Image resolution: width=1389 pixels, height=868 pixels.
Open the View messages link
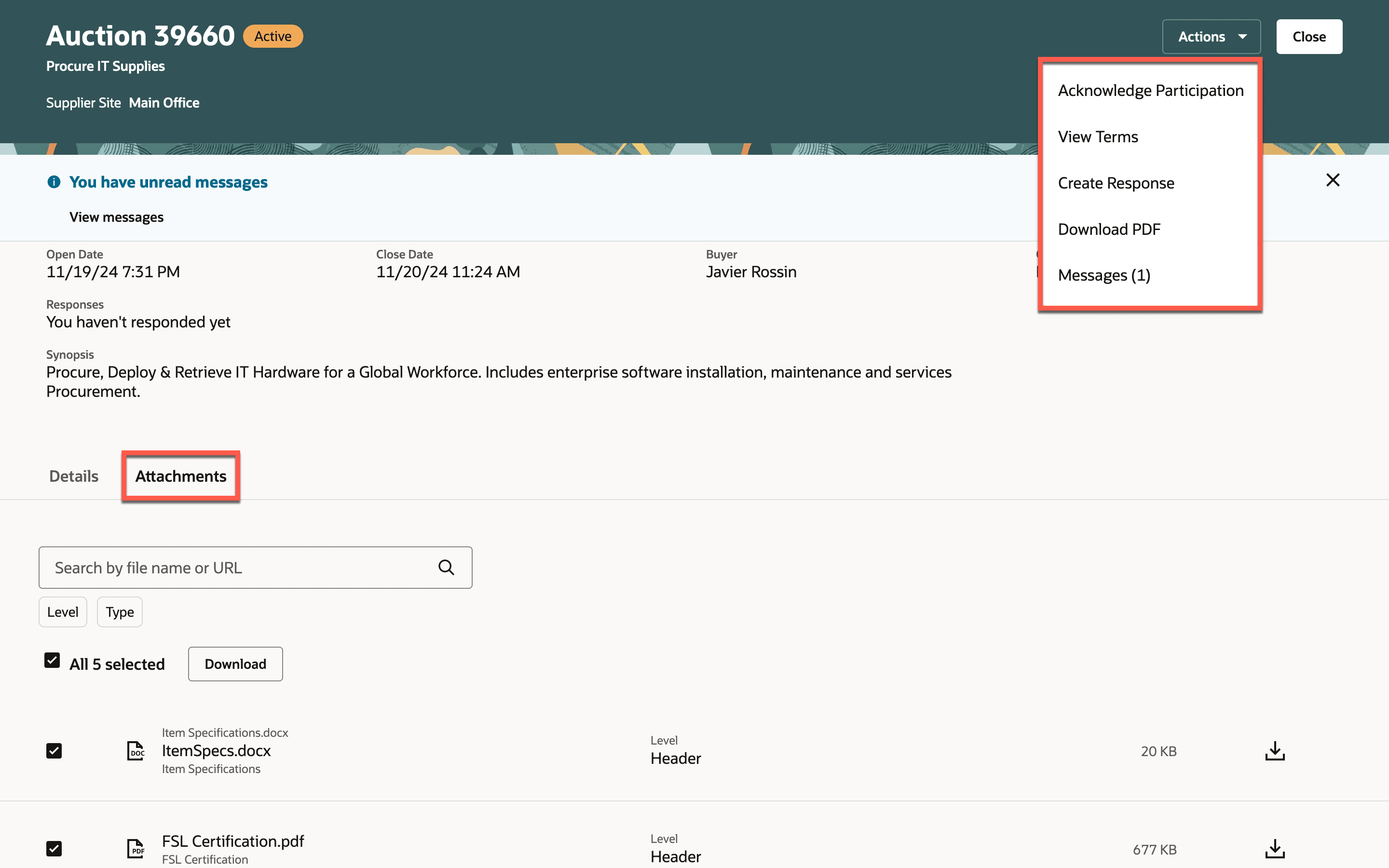click(x=117, y=217)
